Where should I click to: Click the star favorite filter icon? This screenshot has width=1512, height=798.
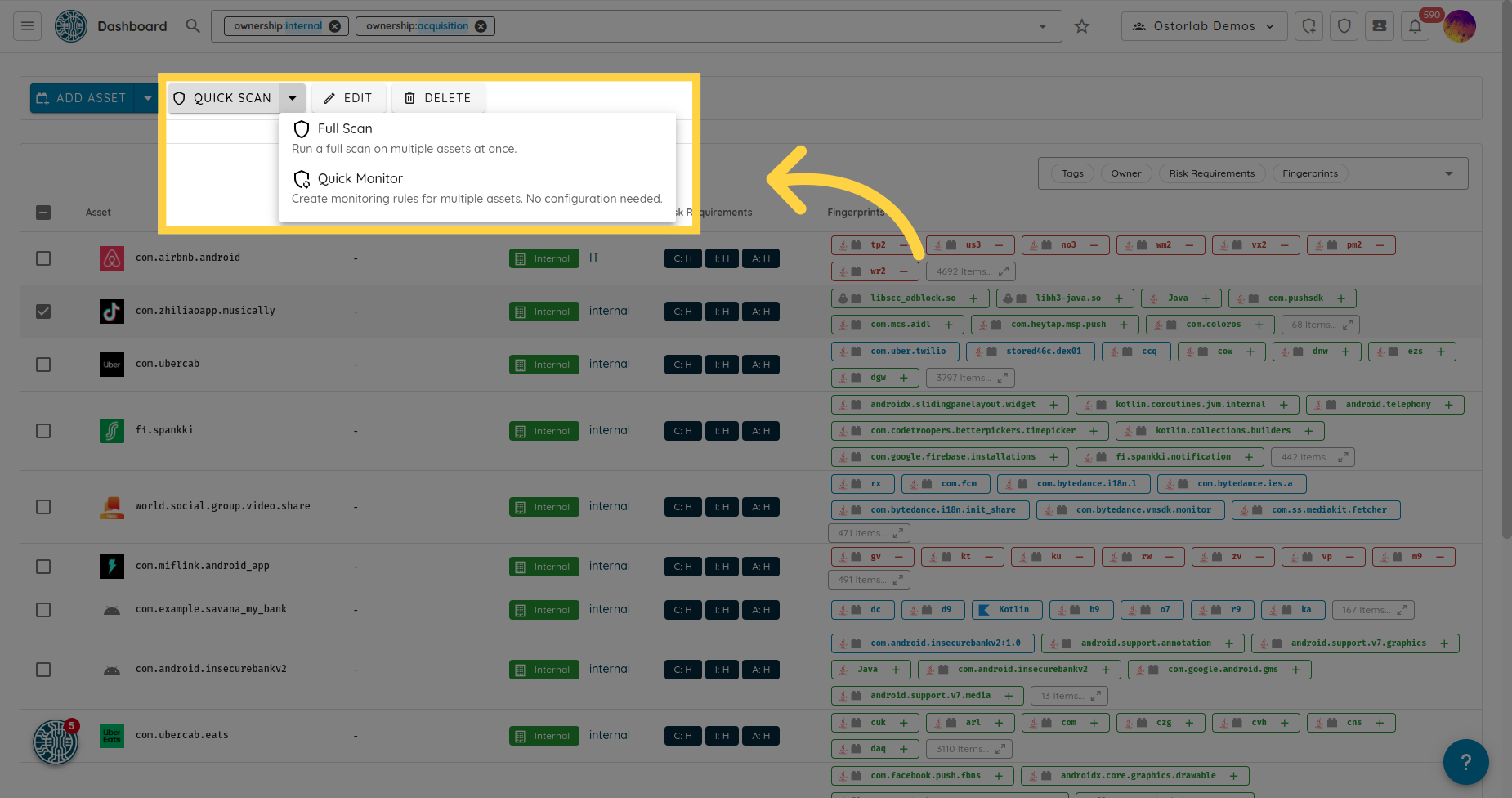click(1082, 26)
